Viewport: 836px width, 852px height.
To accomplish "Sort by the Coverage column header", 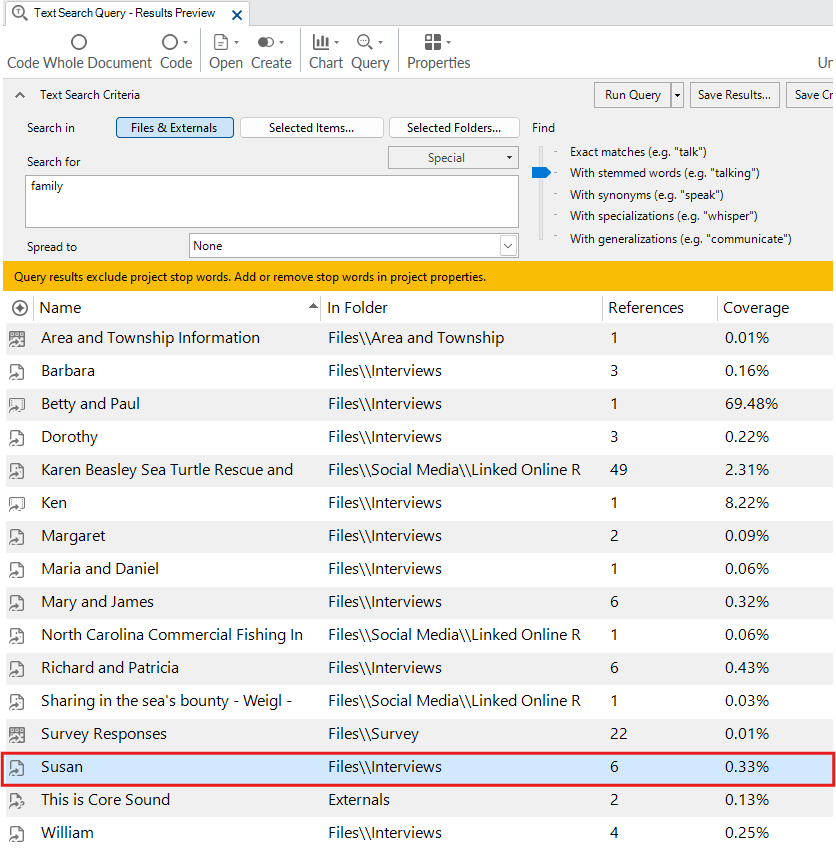I will (775, 308).
